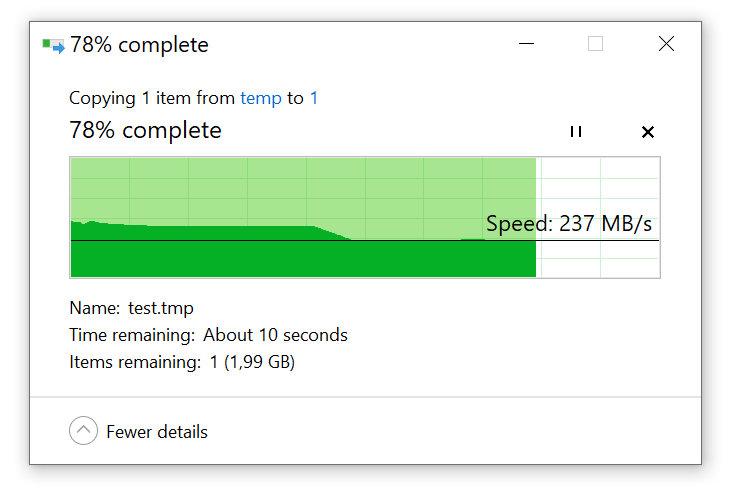Click the large "78% complete" heading
The width and height of the screenshot is (736, 501).
145,130
